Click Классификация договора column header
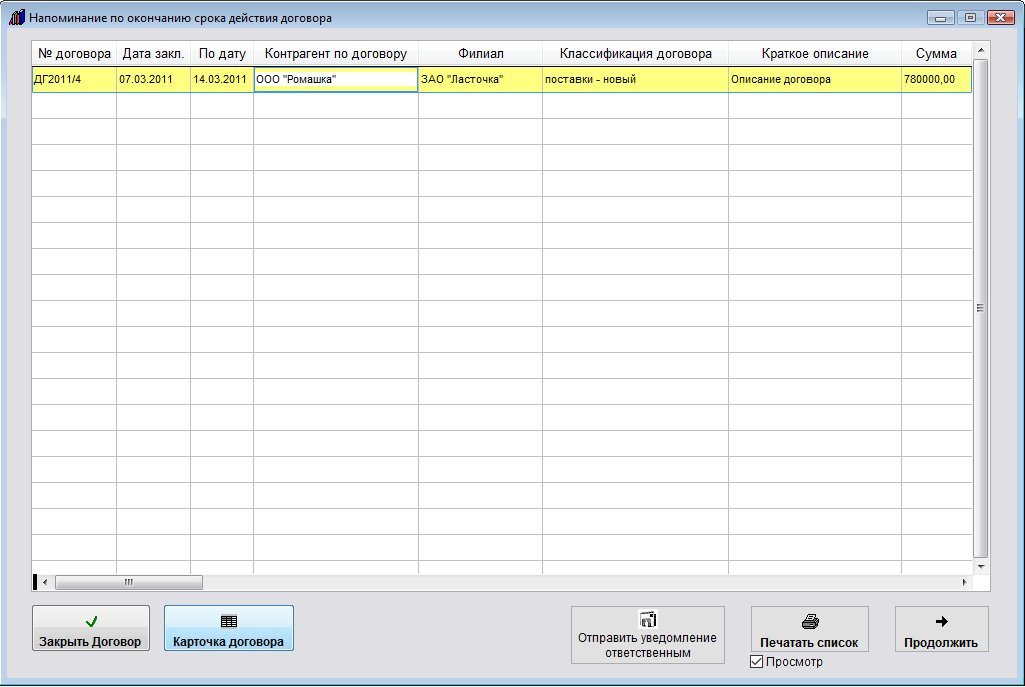This screenshot has width=1025, height=687. pyautogui.click(x=635, y=53)
